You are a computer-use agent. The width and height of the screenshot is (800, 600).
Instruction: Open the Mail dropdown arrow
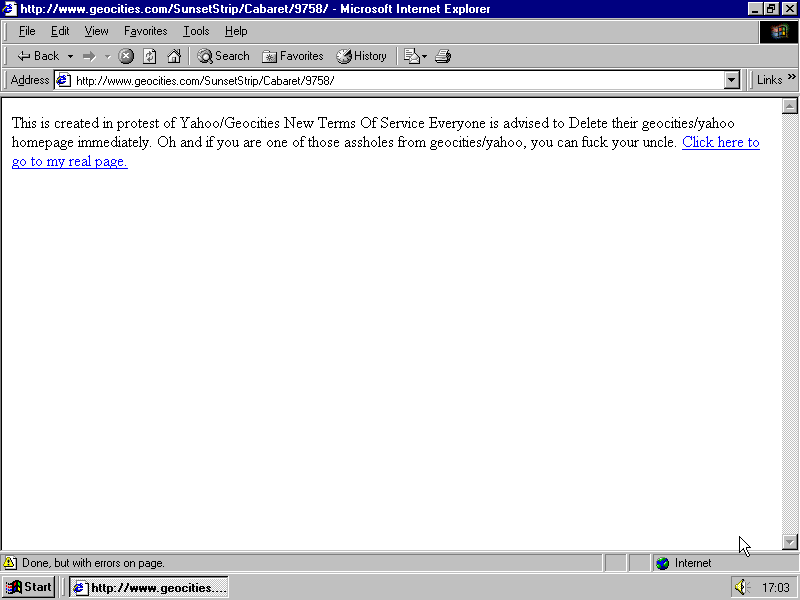pos(424,56)
